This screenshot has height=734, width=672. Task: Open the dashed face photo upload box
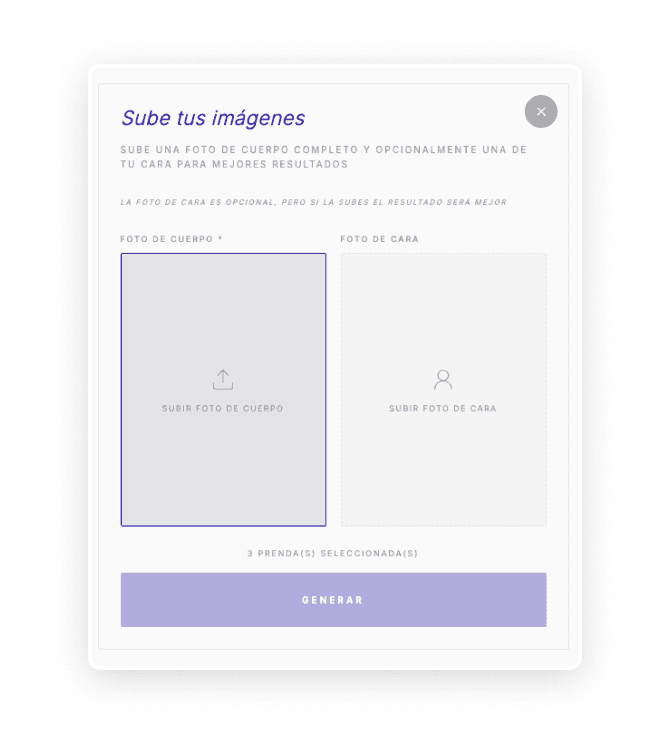(443, 389)
